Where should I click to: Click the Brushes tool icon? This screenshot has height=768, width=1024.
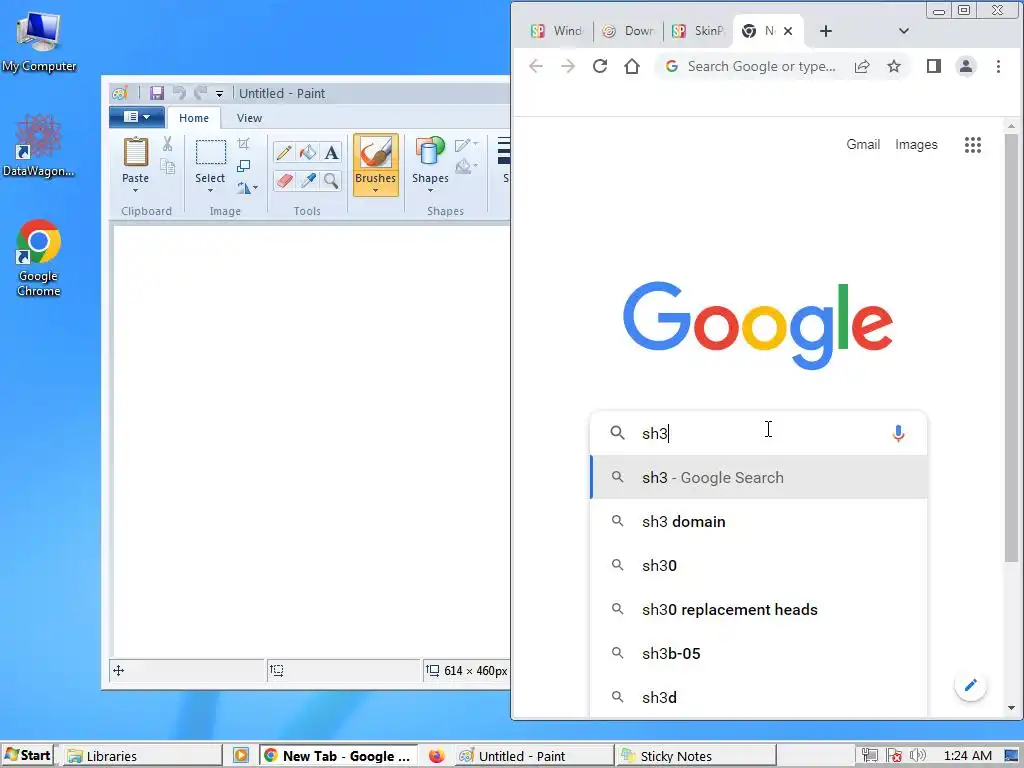click(x=376, y=153)
